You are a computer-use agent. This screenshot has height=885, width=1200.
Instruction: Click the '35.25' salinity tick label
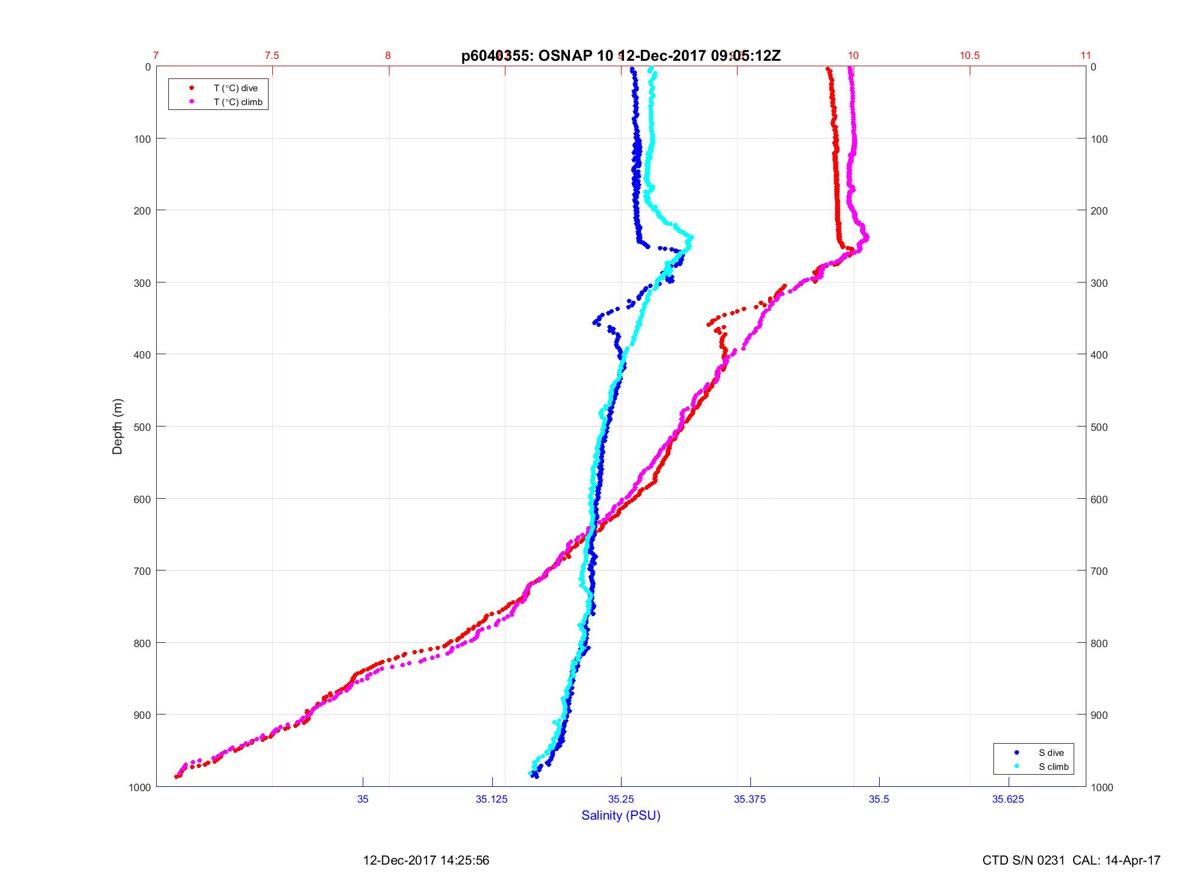[621, 799]
